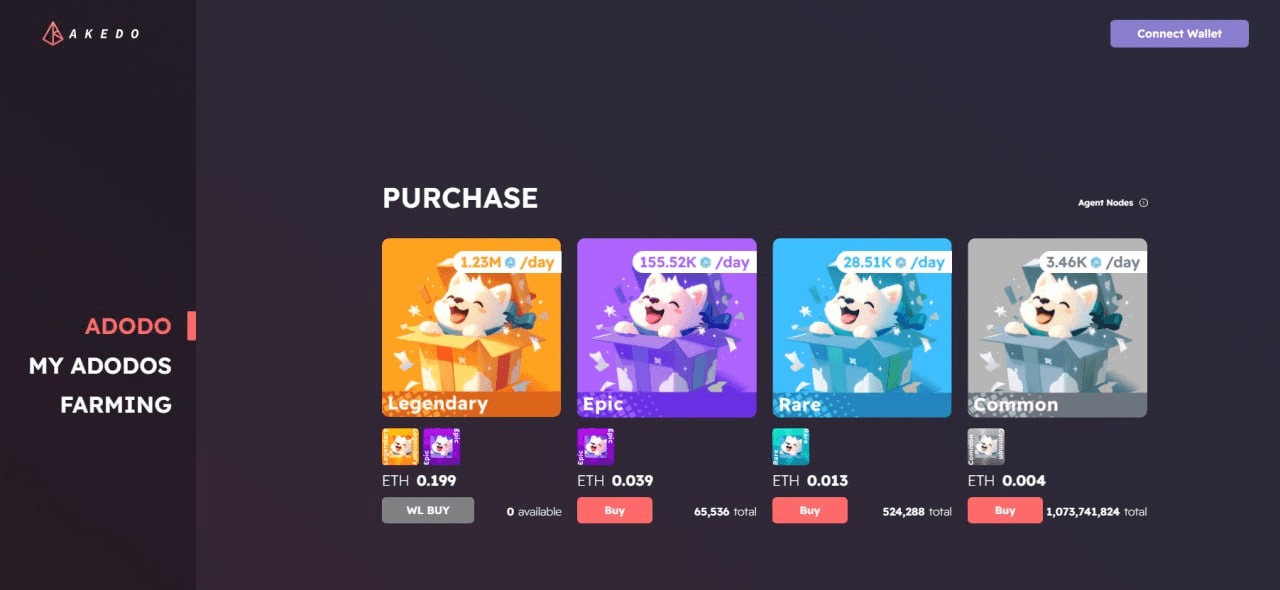Click the Akedo logo icon
Screen dimensions: 1280x590
click(53, 34)
